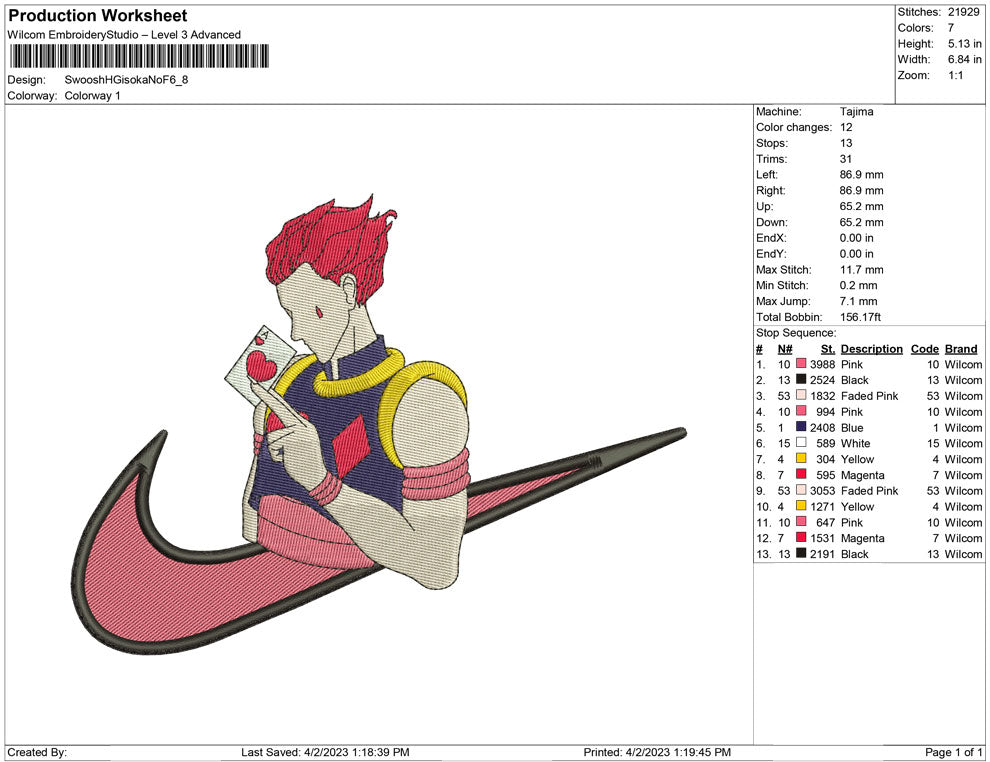Click the Faded Pink swatch in row 9
This screenshot has width=990, height=762.
801,490
